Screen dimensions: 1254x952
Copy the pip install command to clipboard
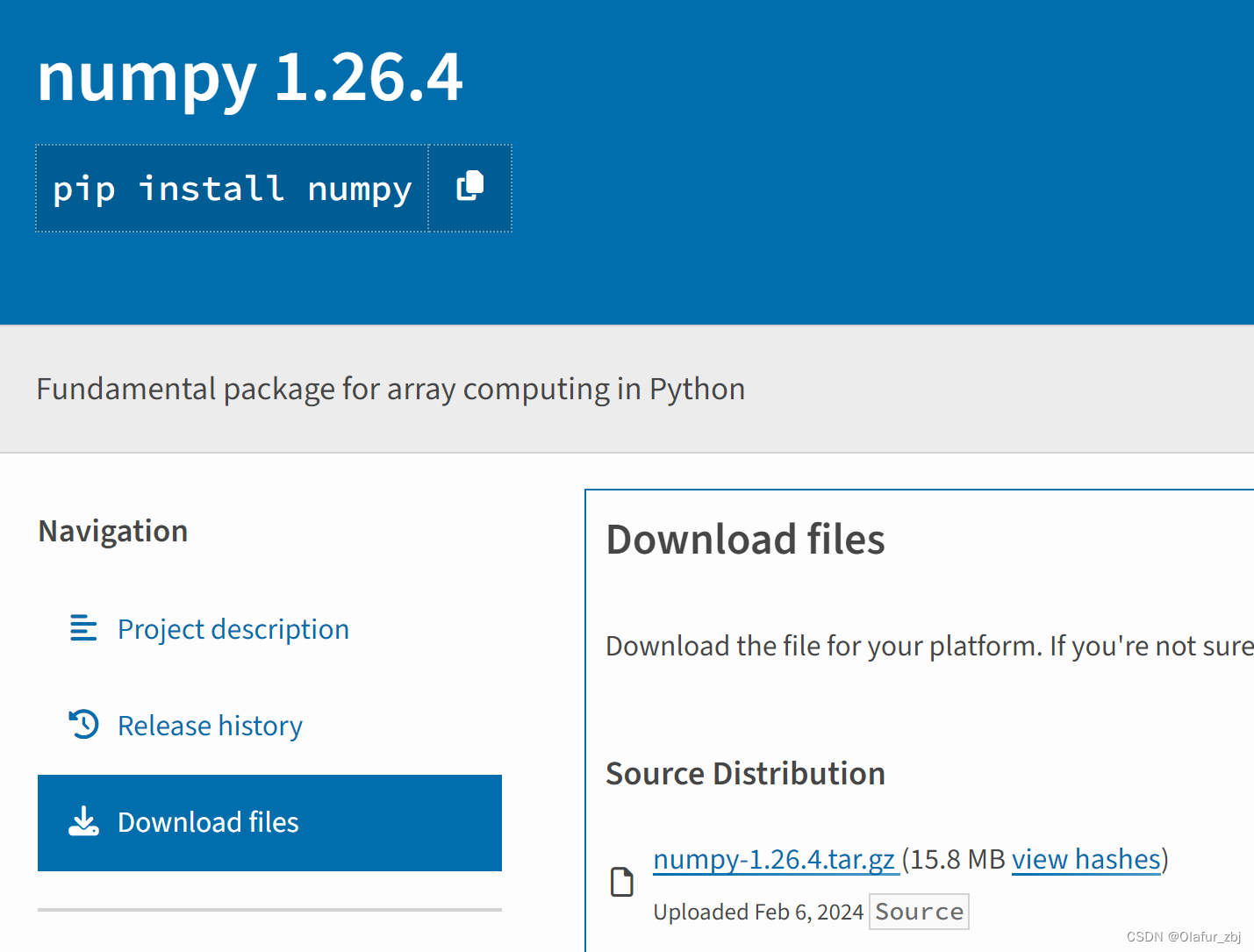(470, 188)
